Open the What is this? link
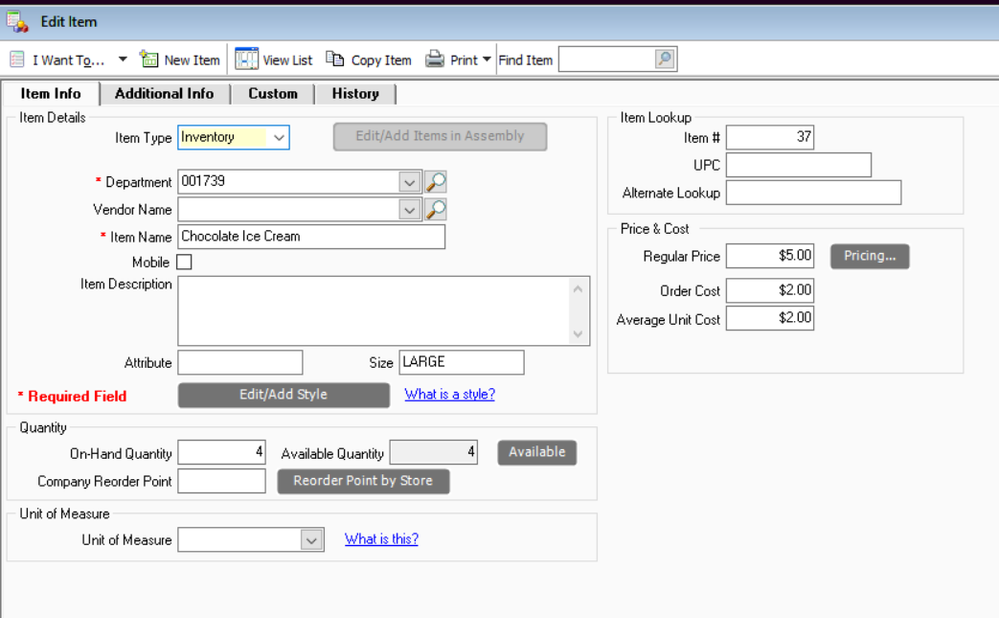Viewport: 999px width, 618px height. (382, 539)
